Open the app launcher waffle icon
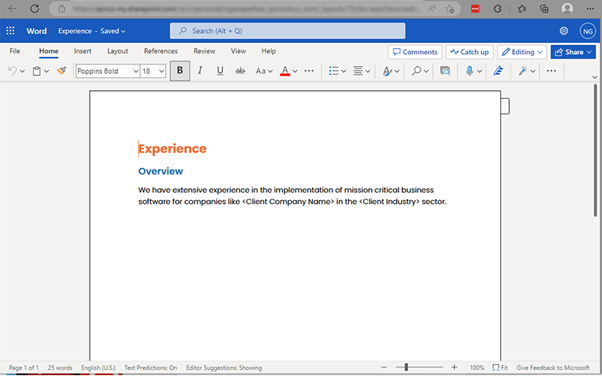The width and height of the screenshot is (602, 377). click(10, 31)
